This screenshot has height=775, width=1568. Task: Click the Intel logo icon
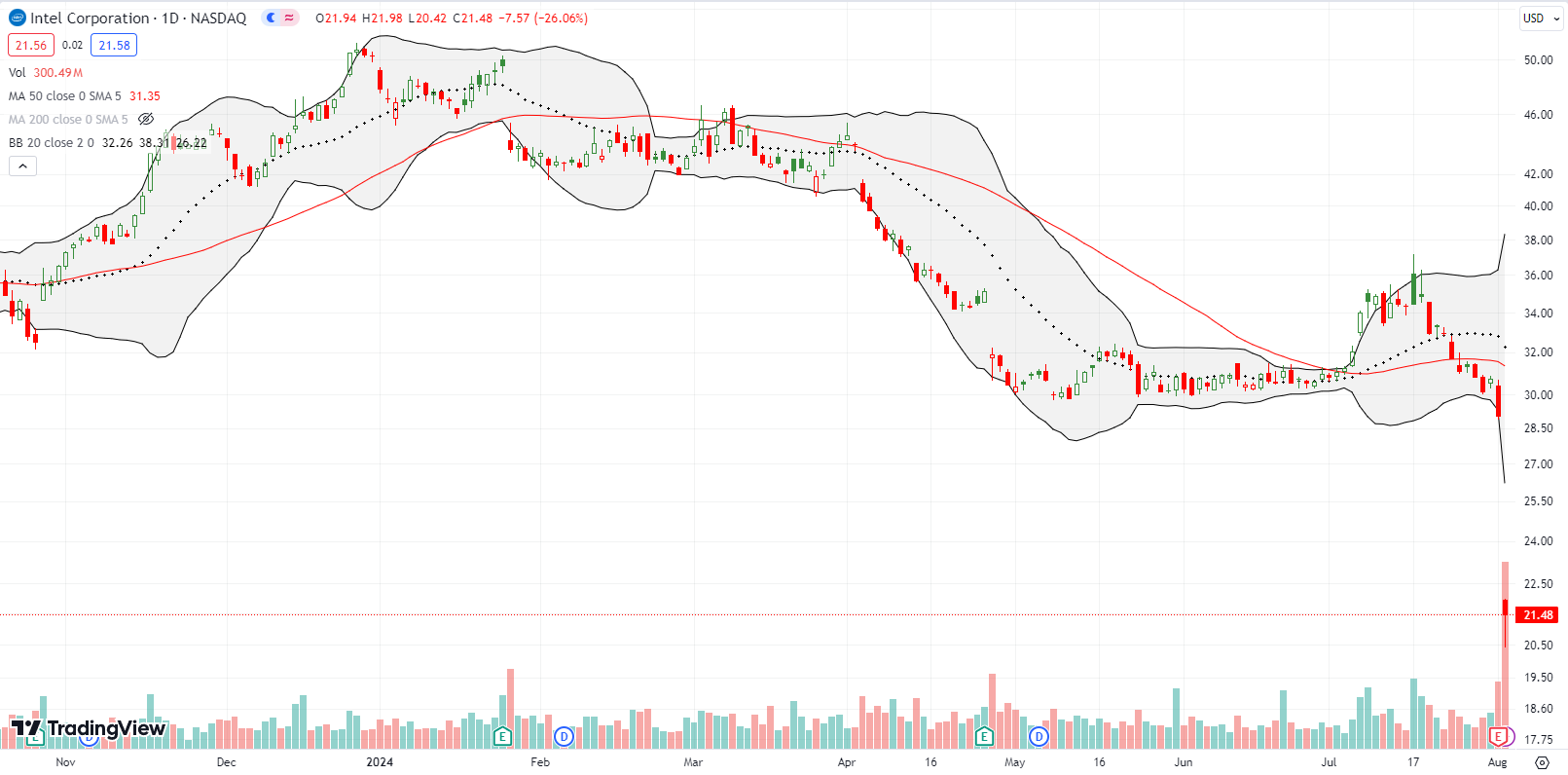(x=17, y=18)
